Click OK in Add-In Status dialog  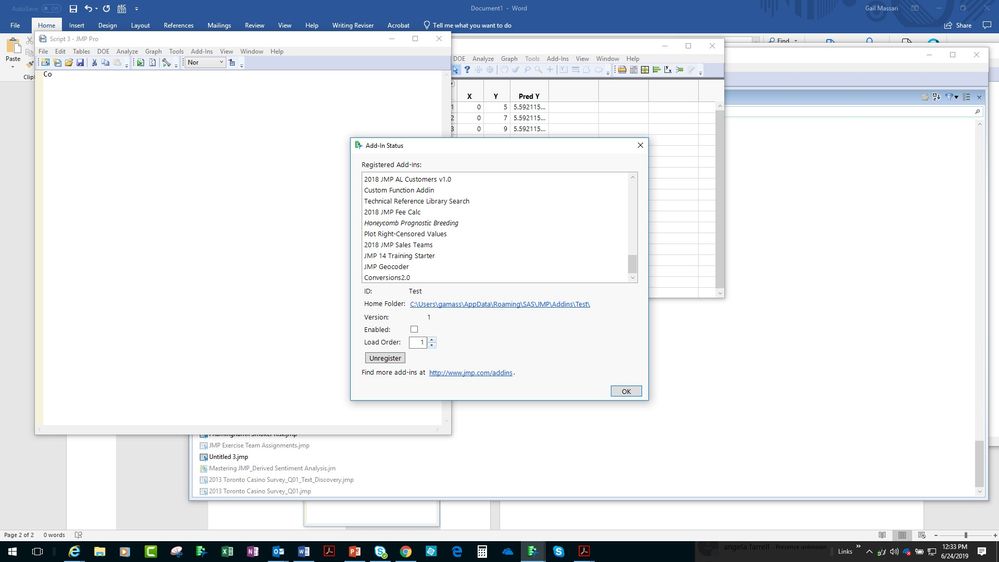tap(626, 391)
